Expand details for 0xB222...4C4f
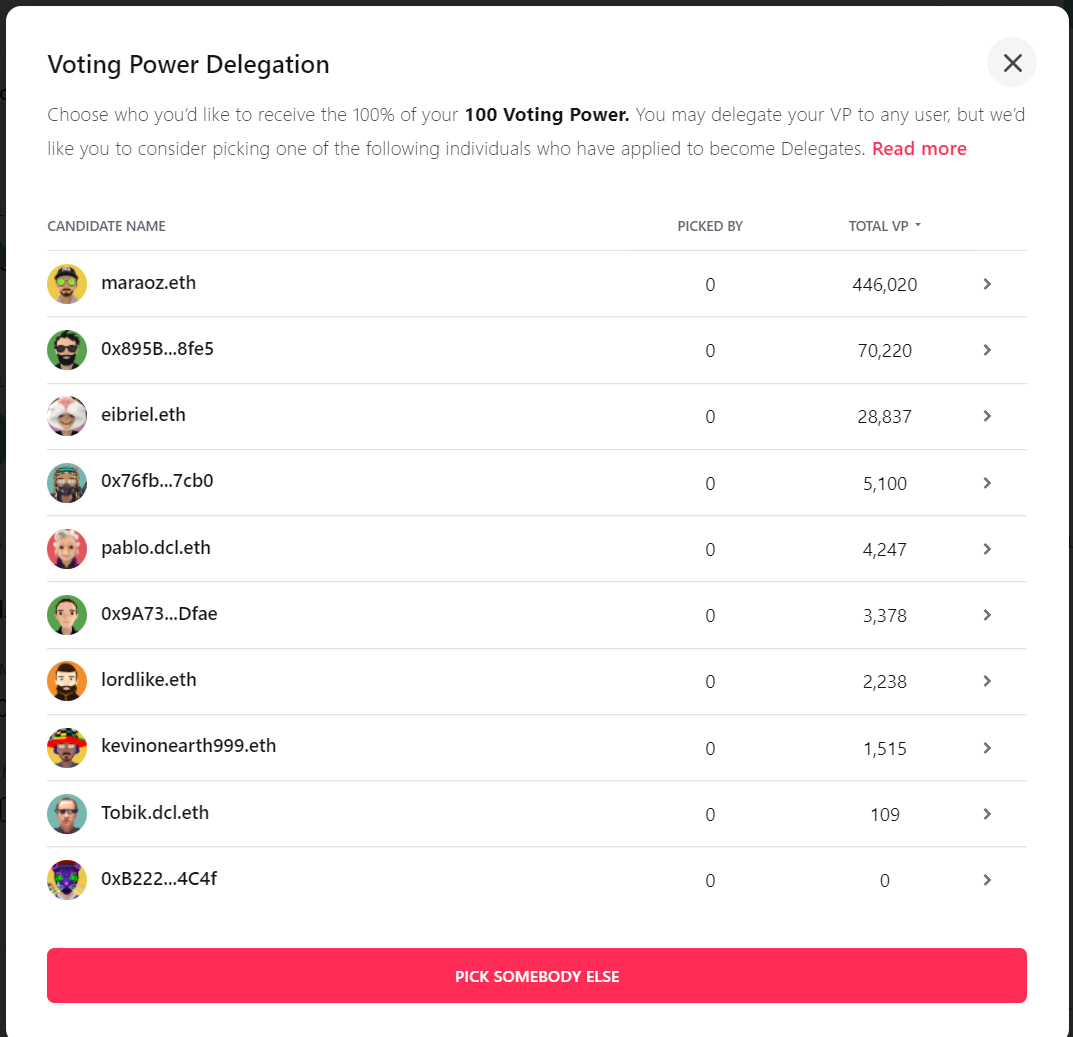Image resolution: width=1073 pixels, height=1037 pixels. point(987,880)
